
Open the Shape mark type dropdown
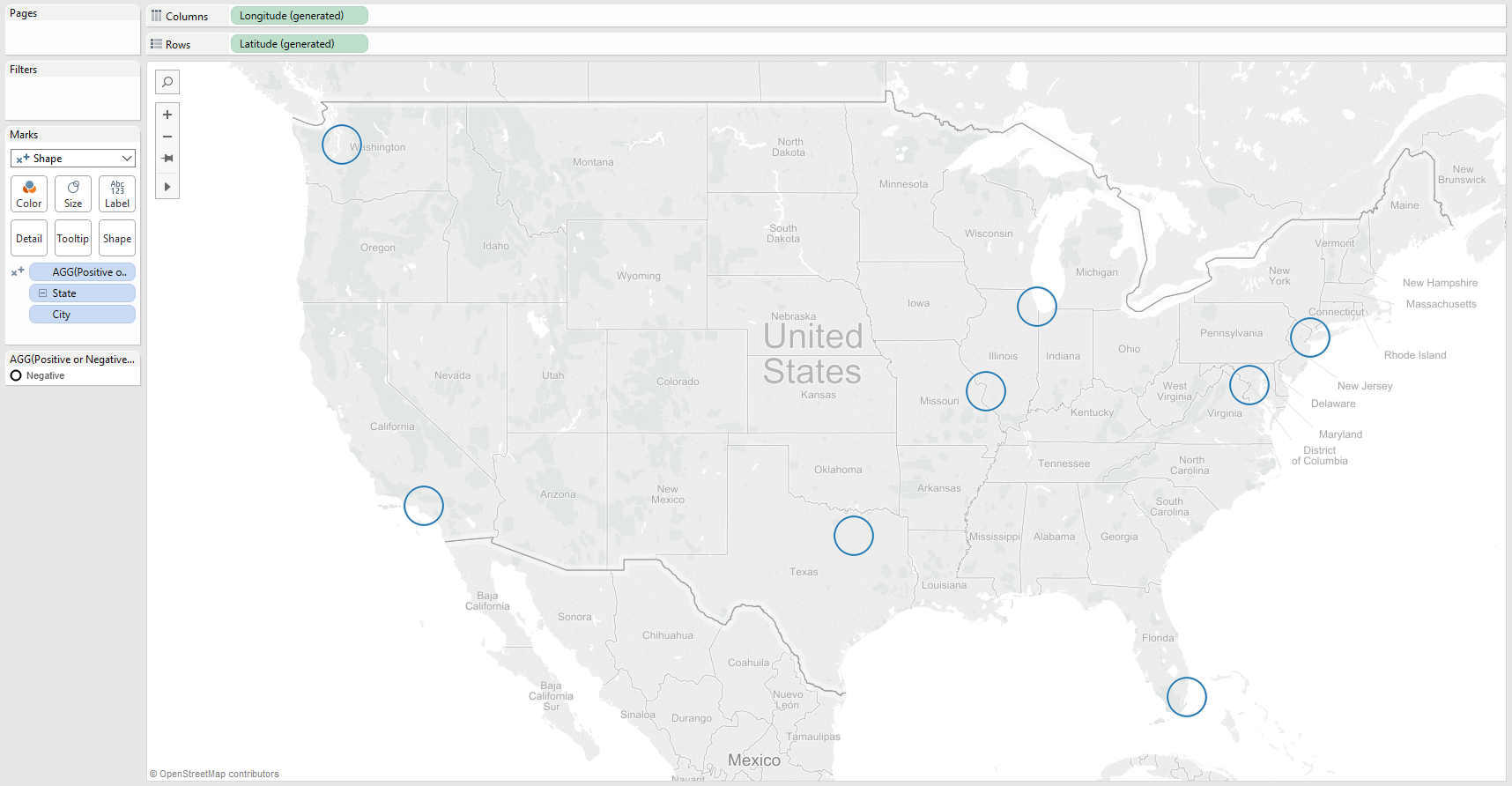pyautogui.click(x=73, y=159)
